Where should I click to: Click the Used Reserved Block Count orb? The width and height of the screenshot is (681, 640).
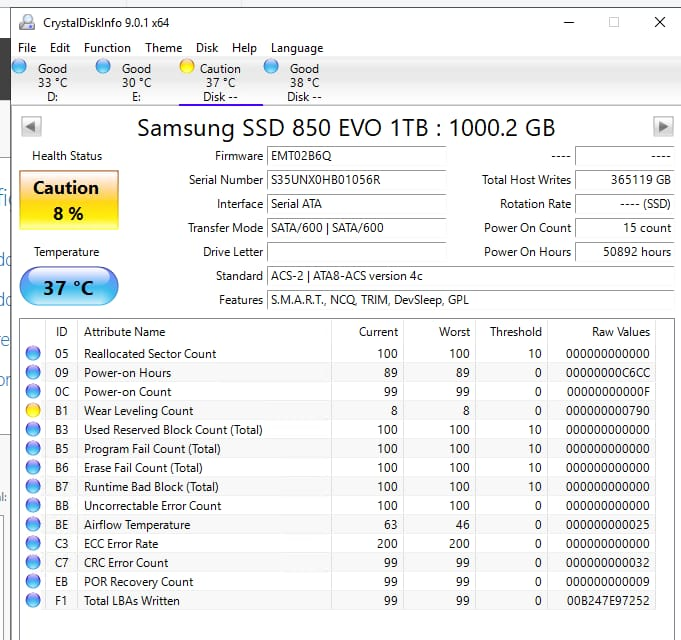tap(33, 429)
